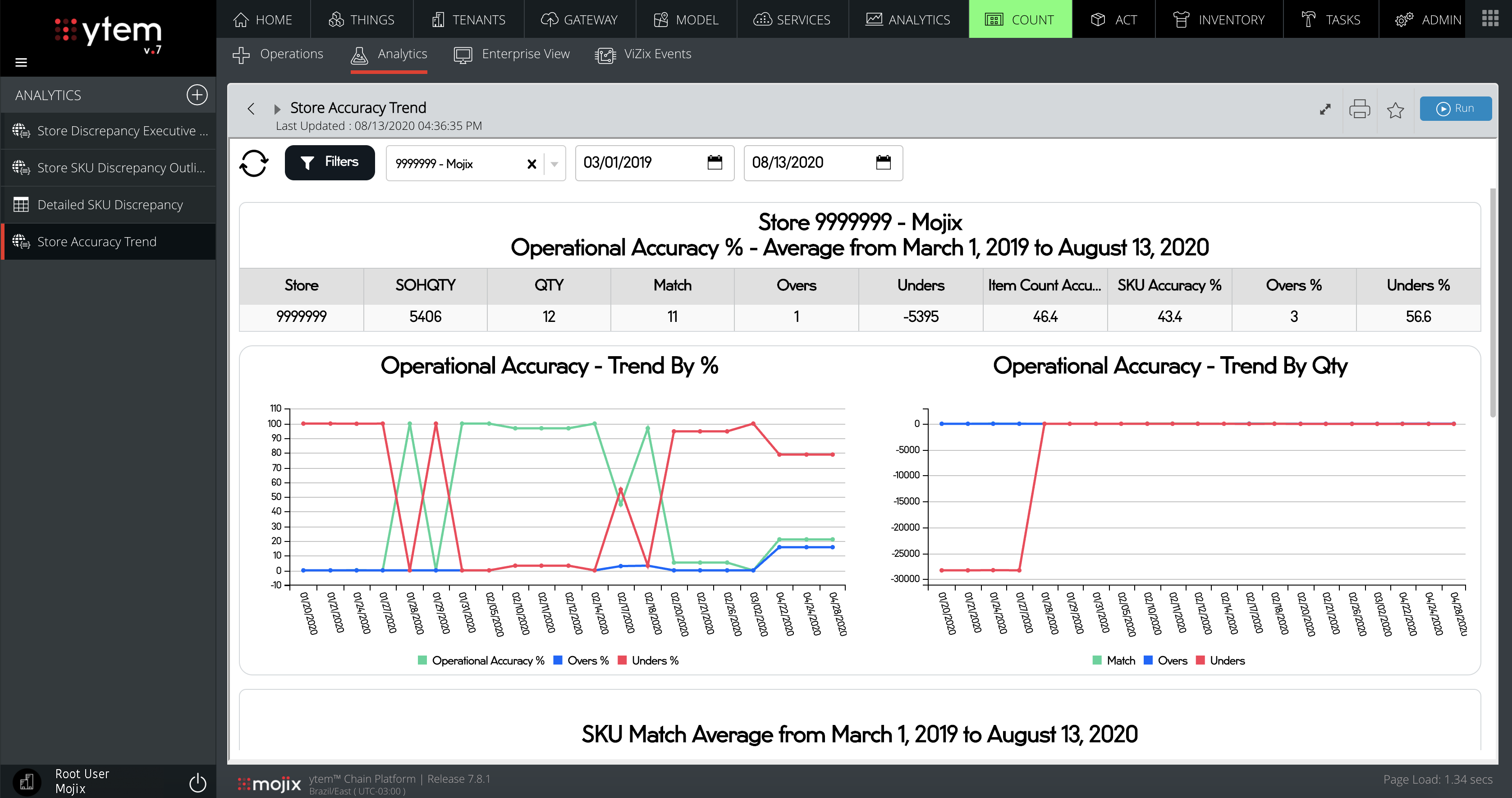1512x798 pixels.
Task: Switch to the Enterprise View tab
Action: click(x=512, y=54)
